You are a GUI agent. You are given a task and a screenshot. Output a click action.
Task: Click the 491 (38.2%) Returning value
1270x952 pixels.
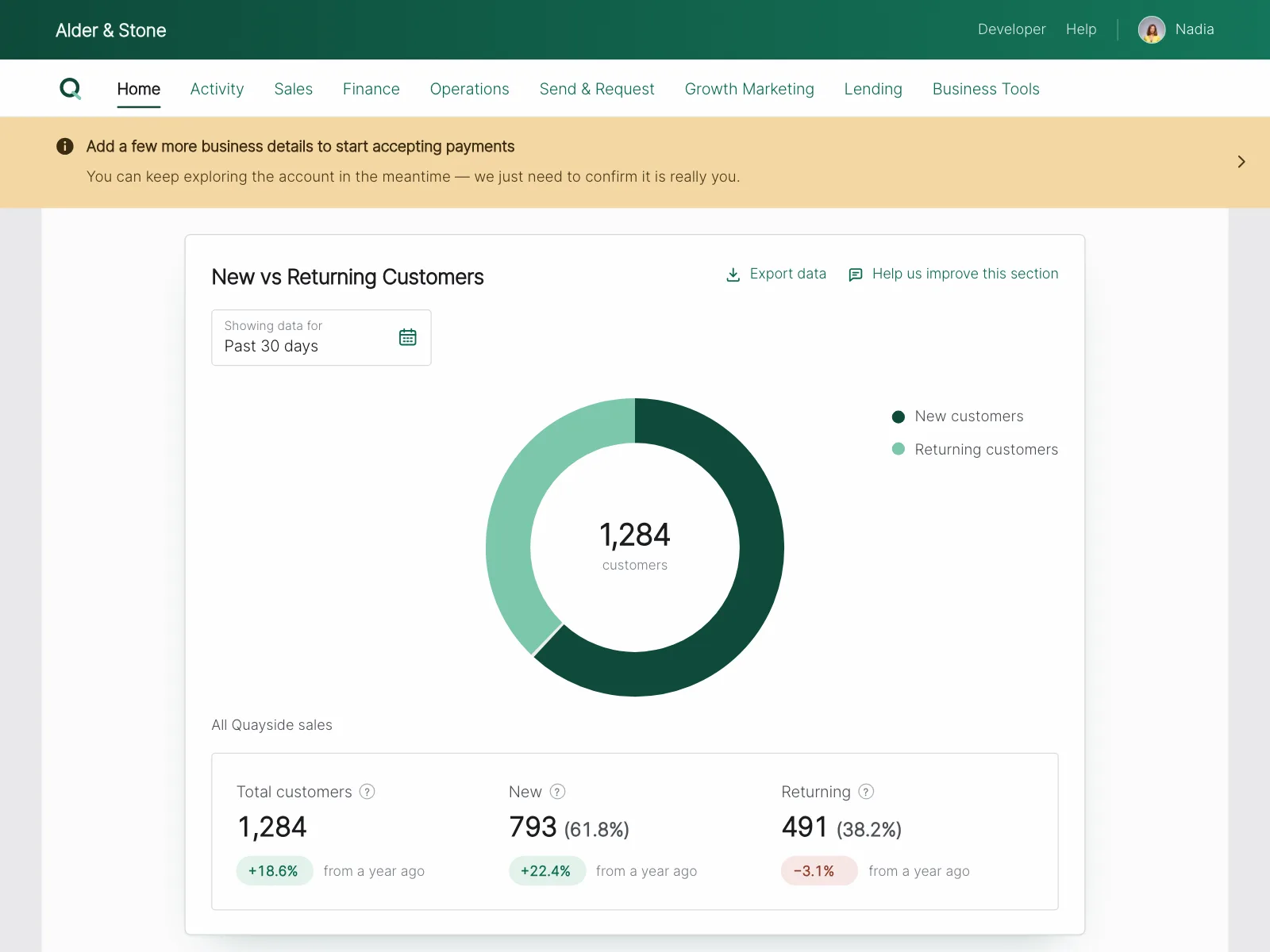pos(841,827)
